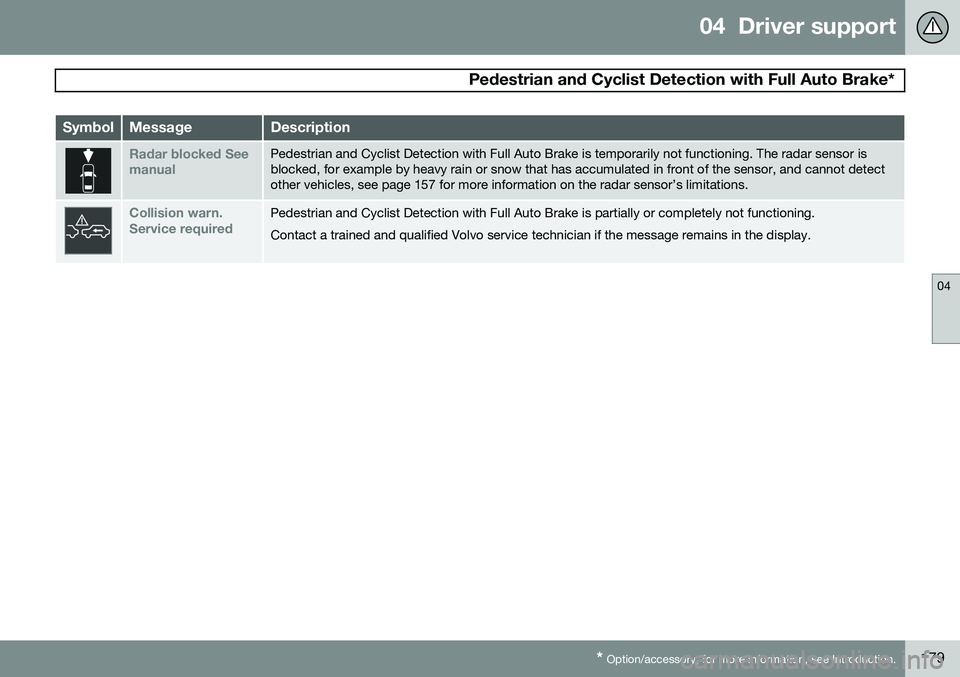
Task: Click the 'Message' column header
Action: coord(160,127)
